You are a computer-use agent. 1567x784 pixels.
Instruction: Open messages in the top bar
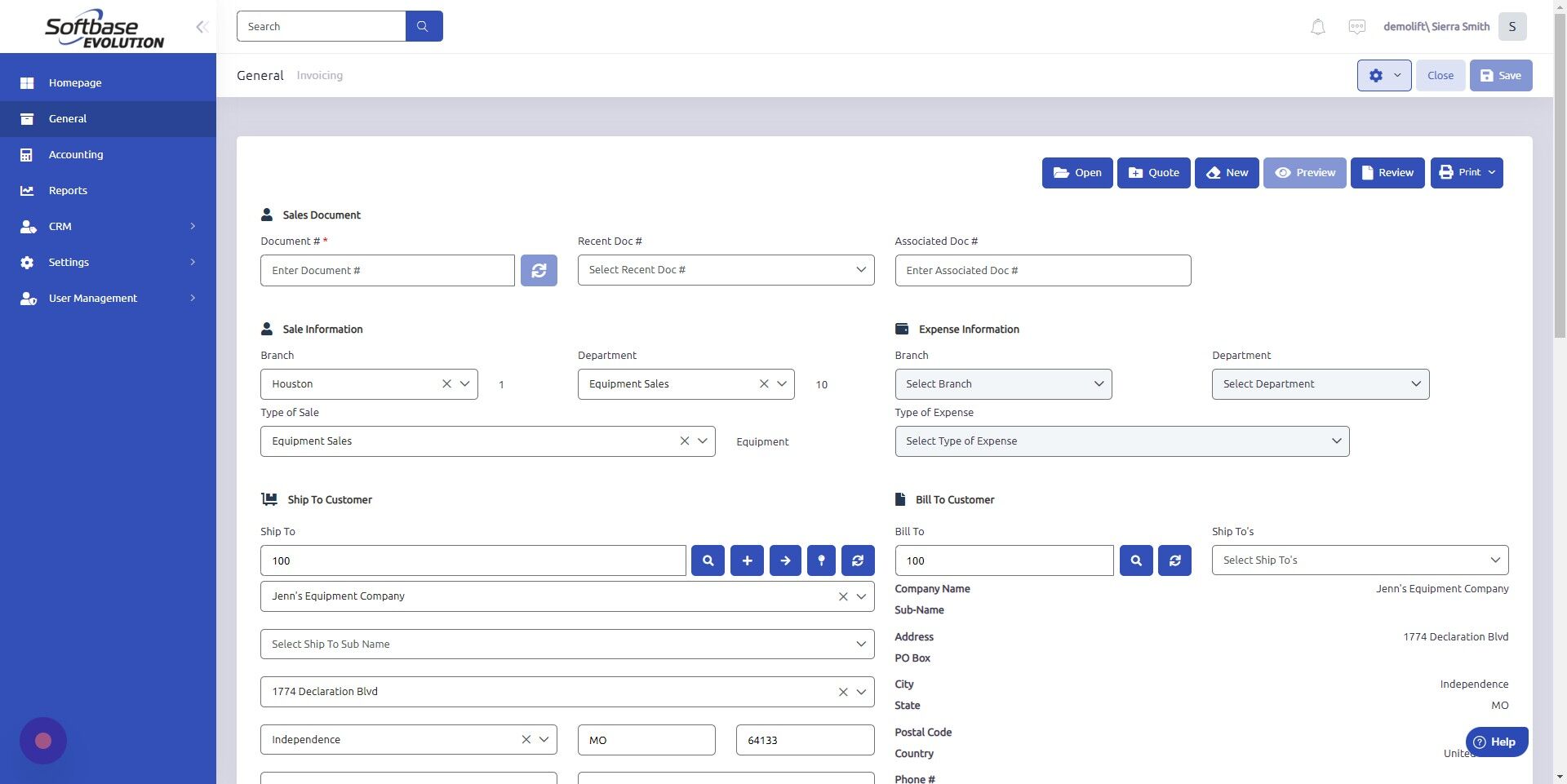(1356, 26)
